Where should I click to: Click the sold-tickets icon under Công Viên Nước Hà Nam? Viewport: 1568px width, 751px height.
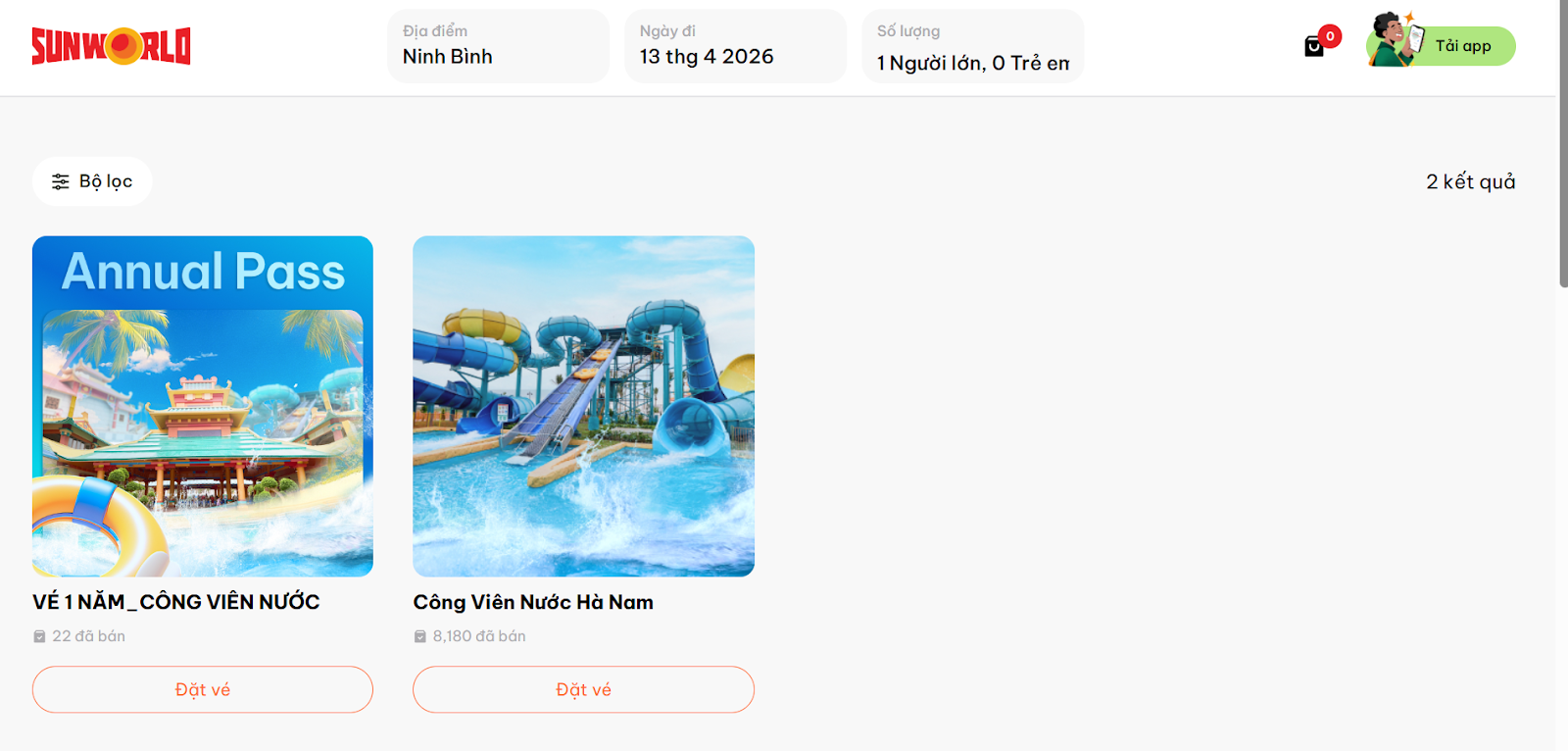pyautogui.click(x=420, y=636)
